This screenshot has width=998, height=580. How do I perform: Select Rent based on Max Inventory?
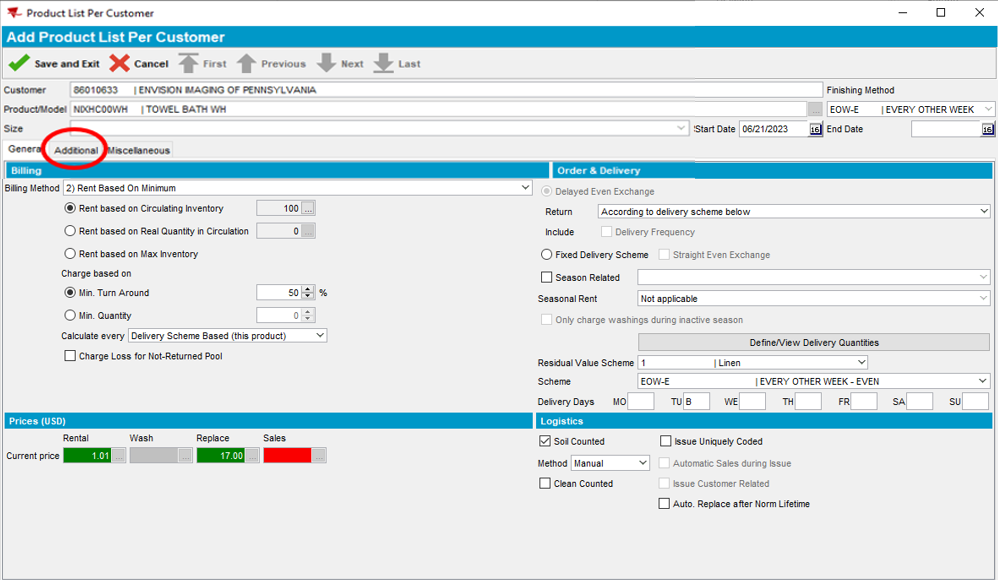pos(70,254)
